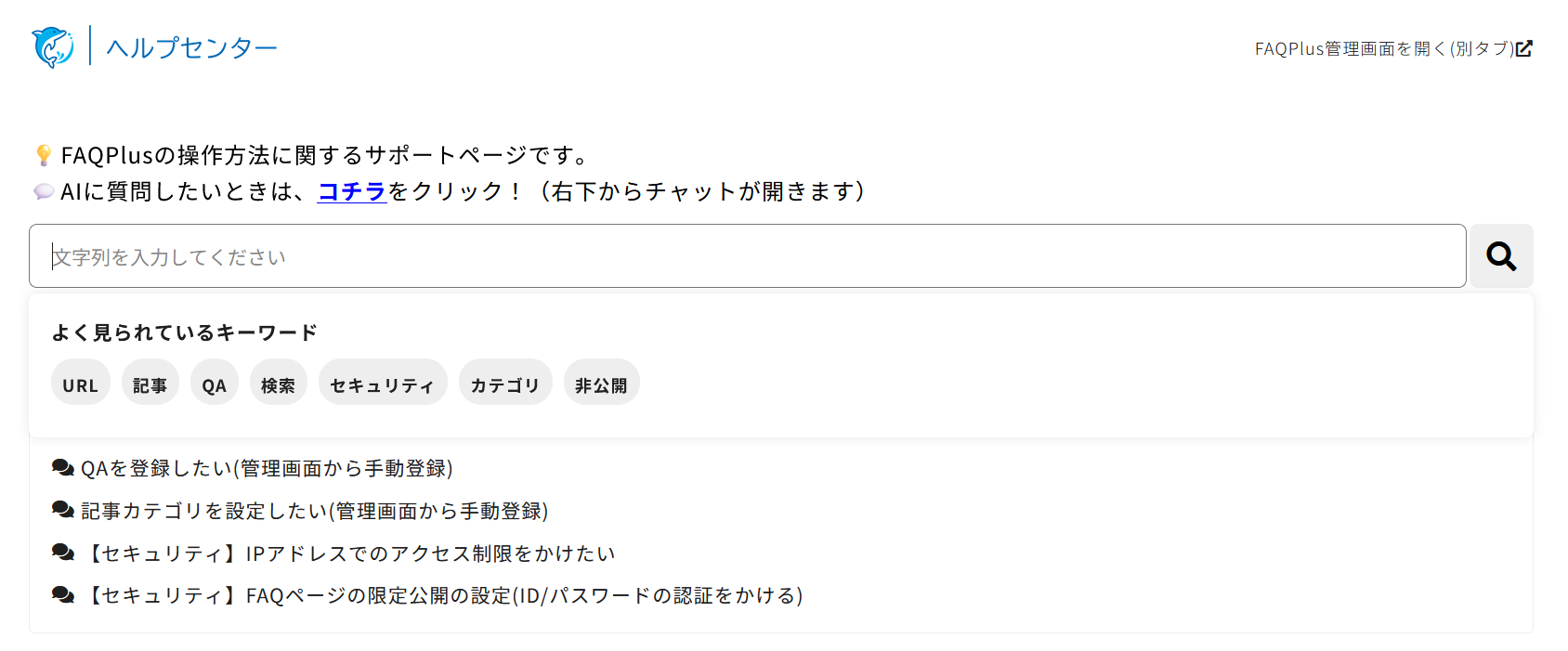Click the コチラ link to open AI chat
Screen dimensions: 1568x651
[350, 191]
